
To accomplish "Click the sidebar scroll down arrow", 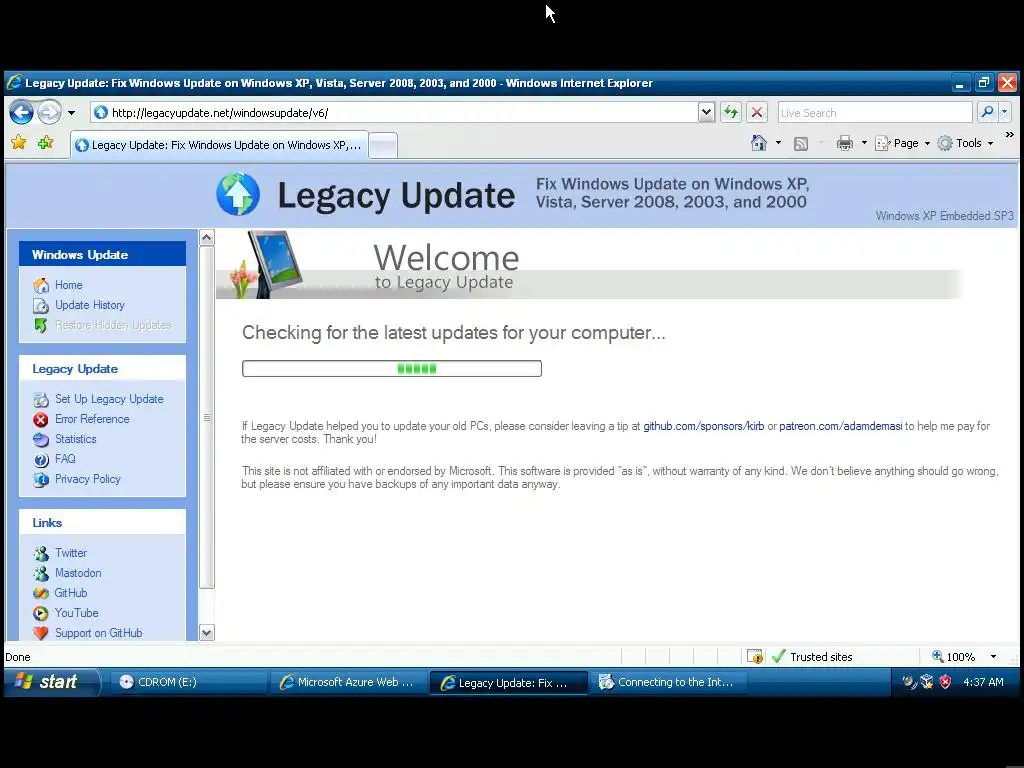I will [x=206, y=632].
